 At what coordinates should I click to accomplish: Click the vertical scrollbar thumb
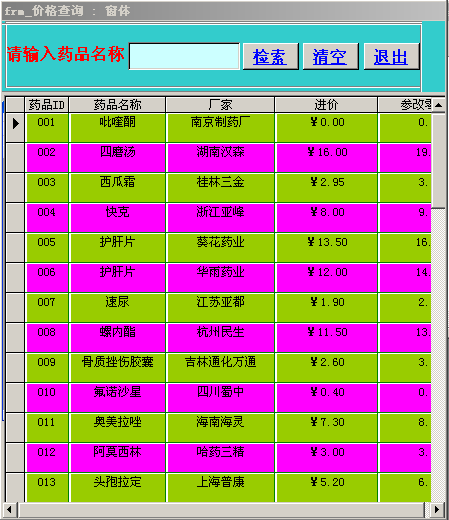tap(438, 161)
